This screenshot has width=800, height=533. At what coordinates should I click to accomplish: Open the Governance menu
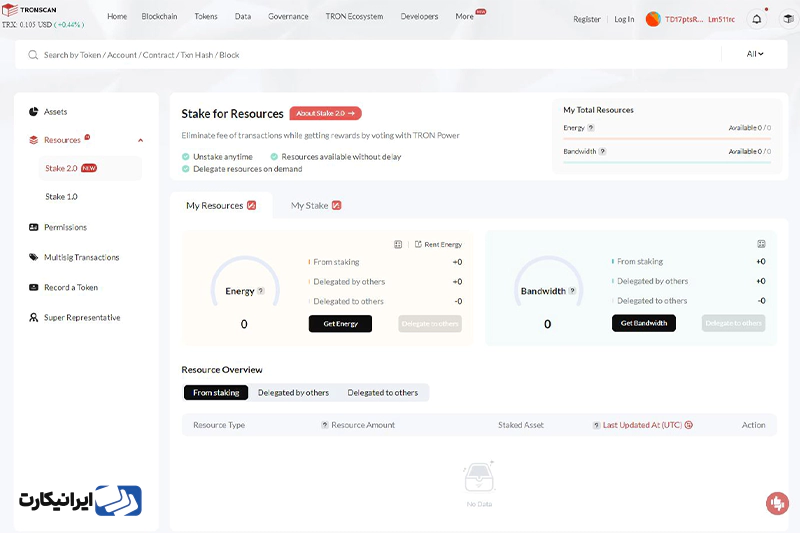pos(288,16)
